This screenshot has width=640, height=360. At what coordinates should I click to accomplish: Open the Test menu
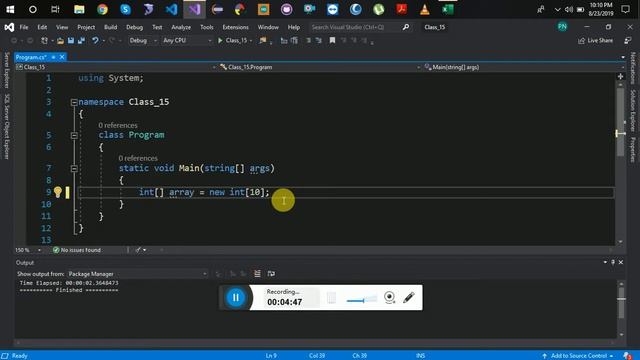coord(157,27)
